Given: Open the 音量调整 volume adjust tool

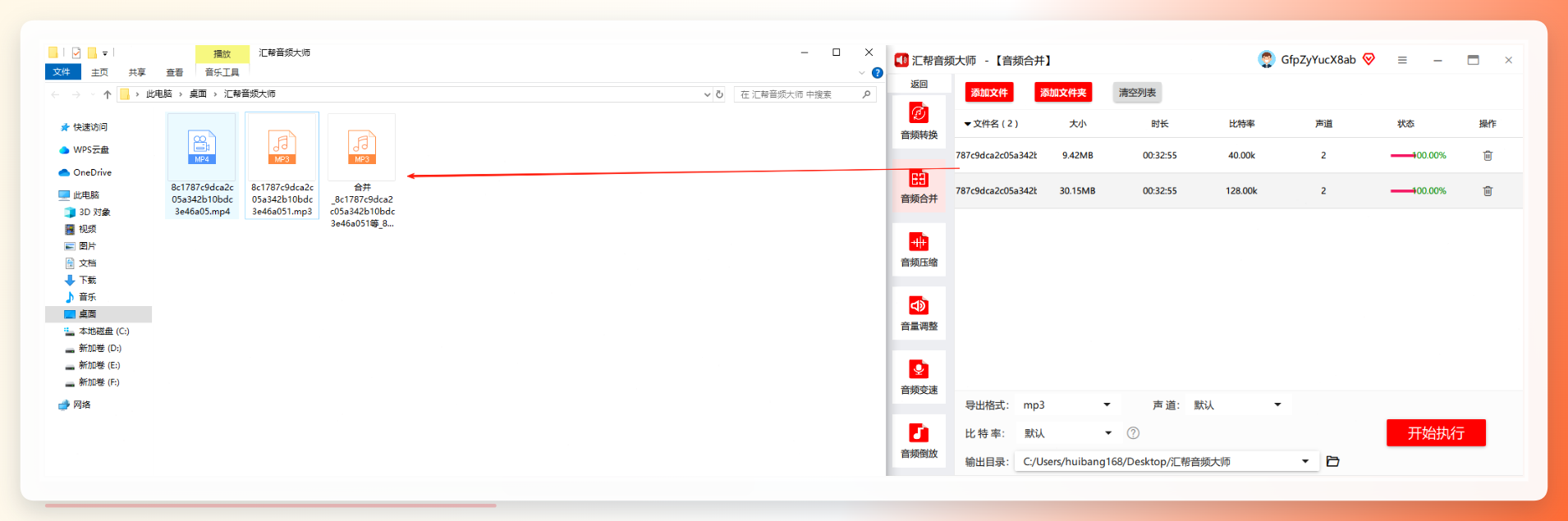Looking at the screenshot, I should [x=919, y=313].
